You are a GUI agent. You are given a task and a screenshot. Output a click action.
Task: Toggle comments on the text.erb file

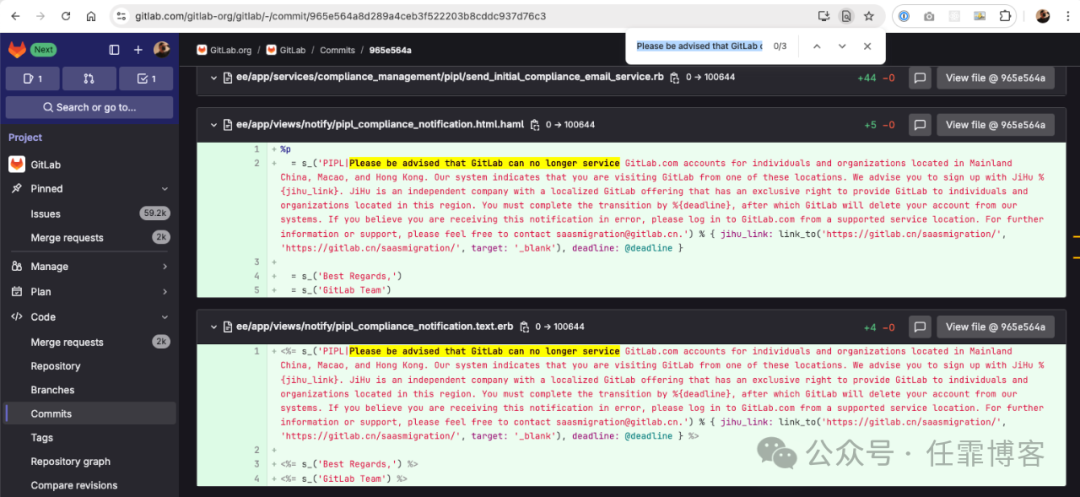(920, 327)
